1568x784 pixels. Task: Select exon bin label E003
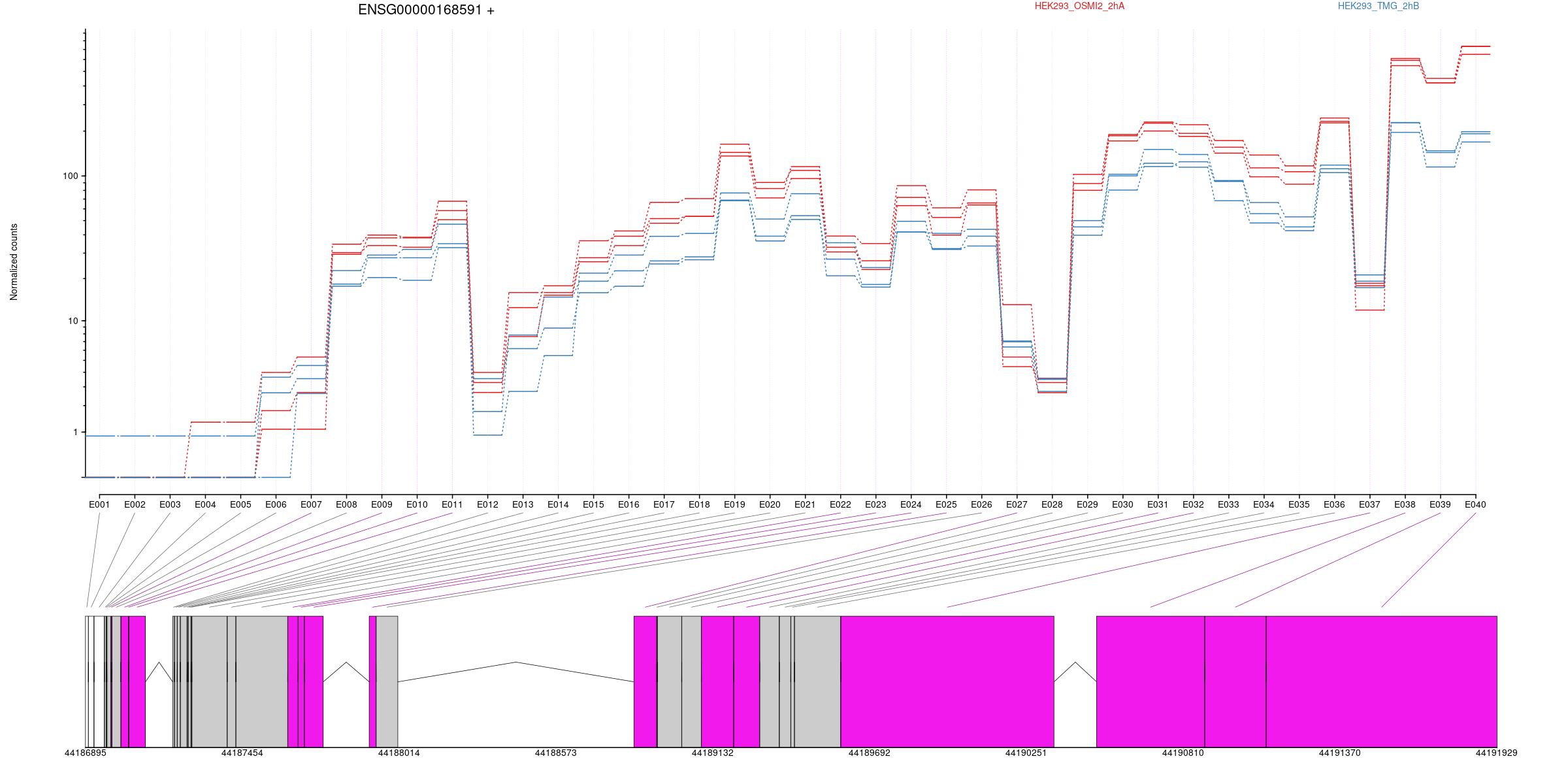(170, 504)
